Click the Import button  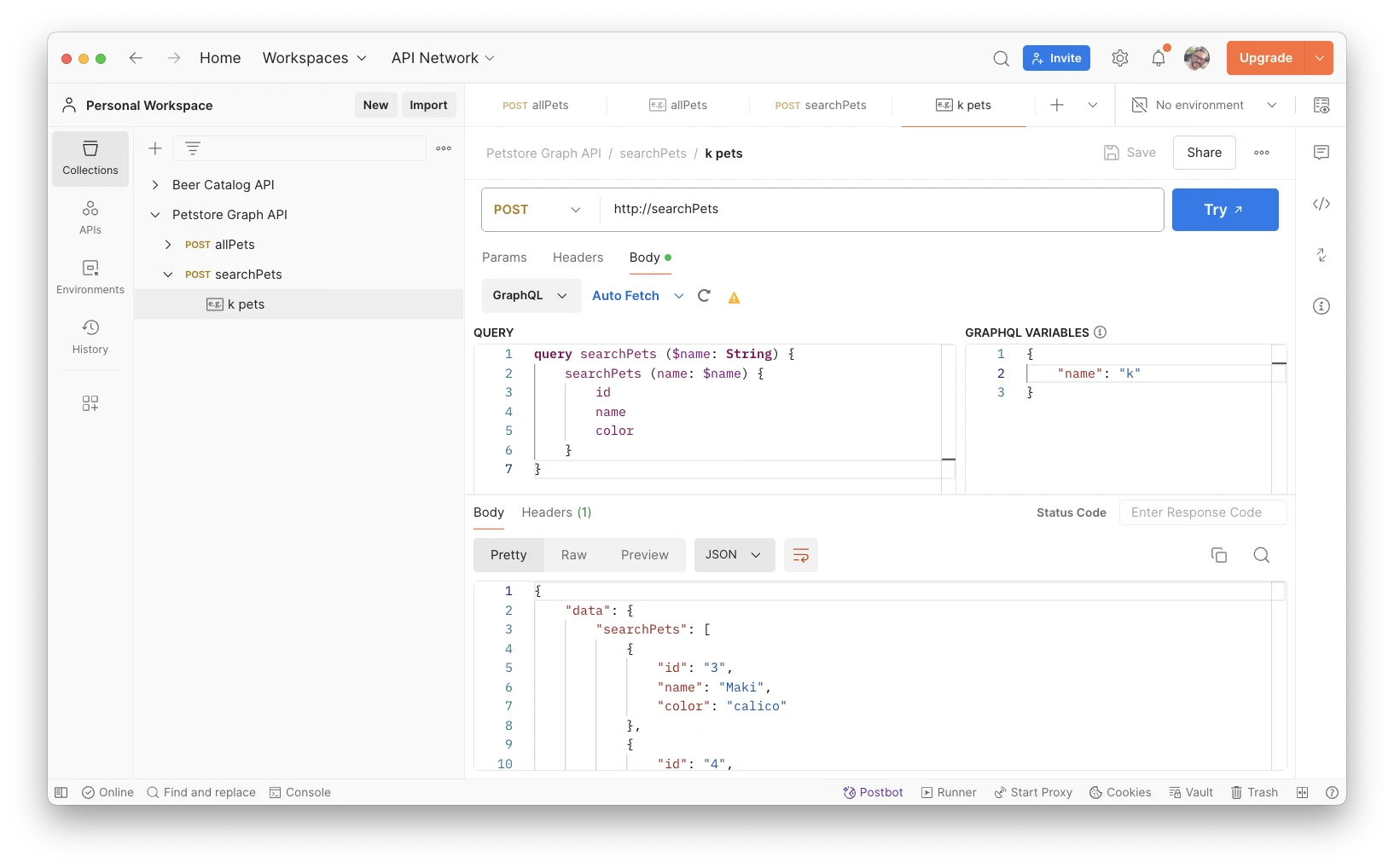[x=428, y=105]
